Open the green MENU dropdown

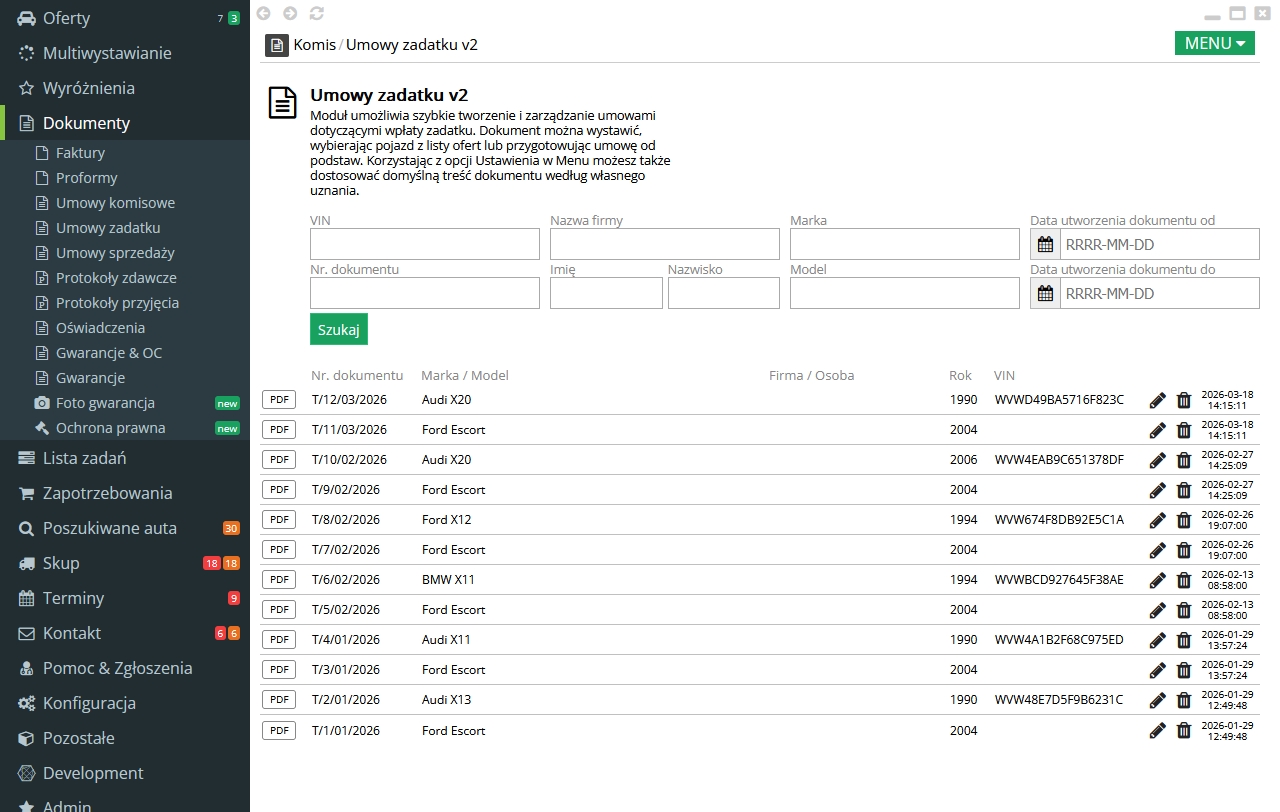click(x=1214, y=43)
